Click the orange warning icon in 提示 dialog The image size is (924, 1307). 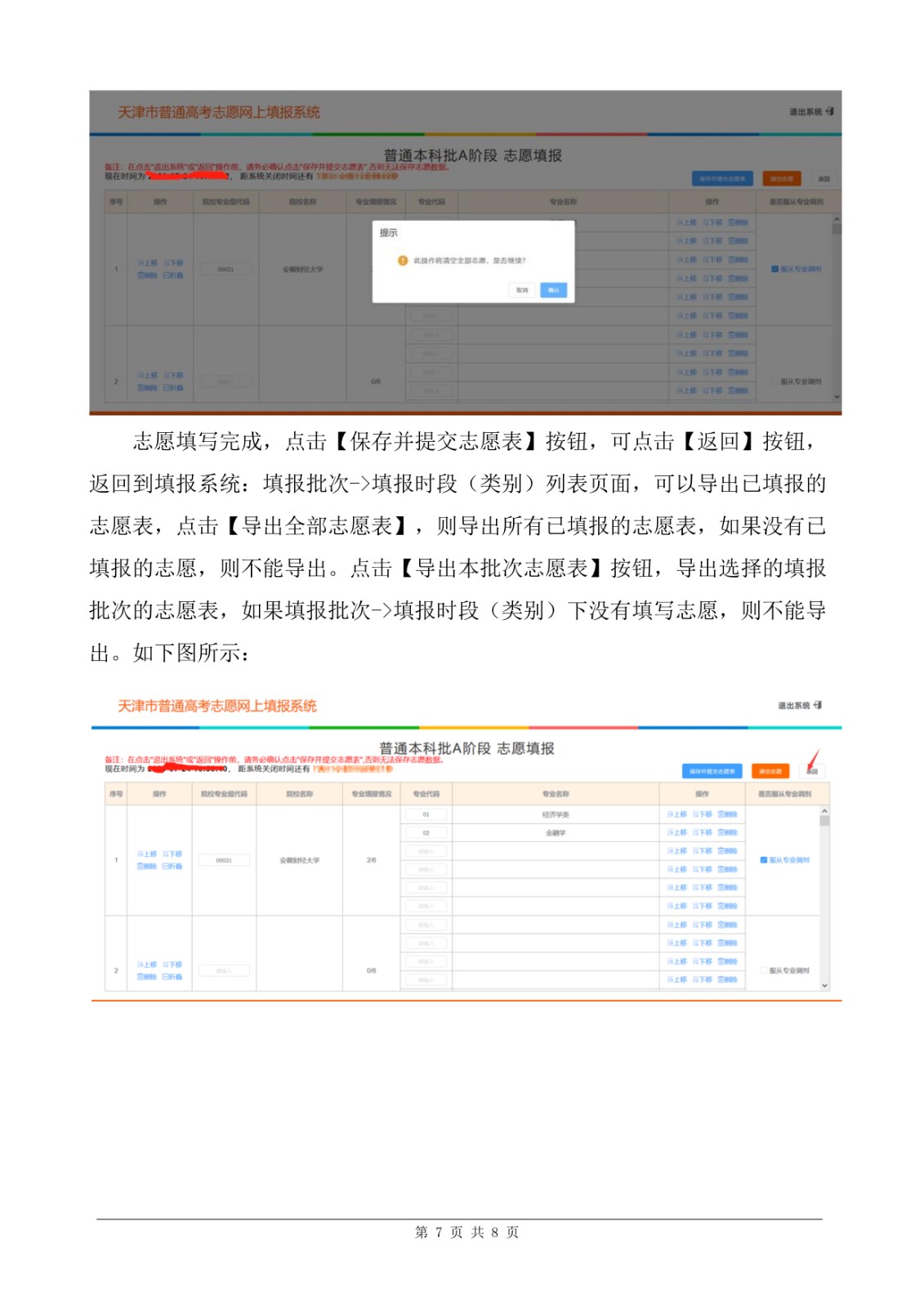(x=402, y=261)
